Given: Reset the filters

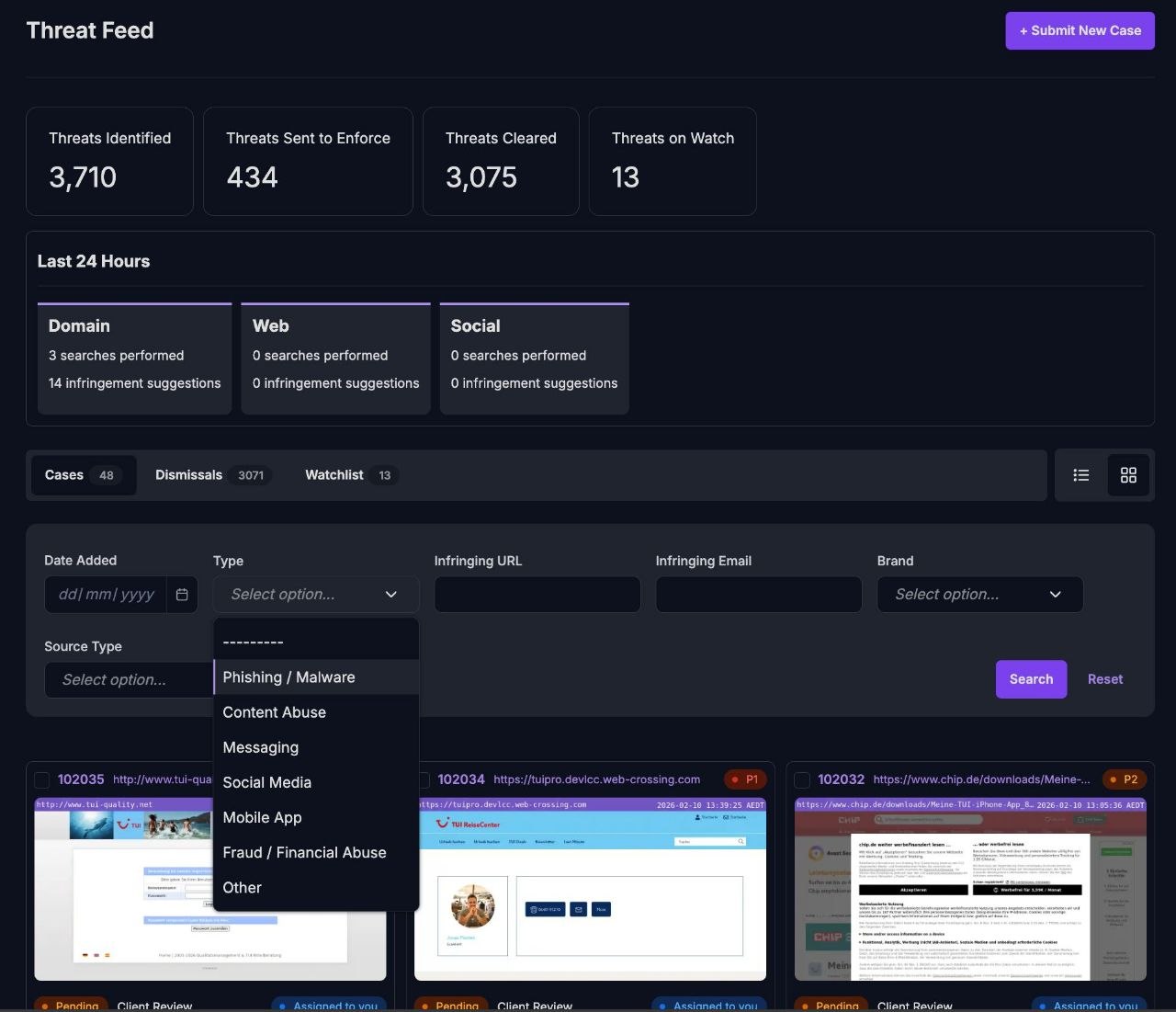Looking at the screenshot, I should coord(1104,679).
